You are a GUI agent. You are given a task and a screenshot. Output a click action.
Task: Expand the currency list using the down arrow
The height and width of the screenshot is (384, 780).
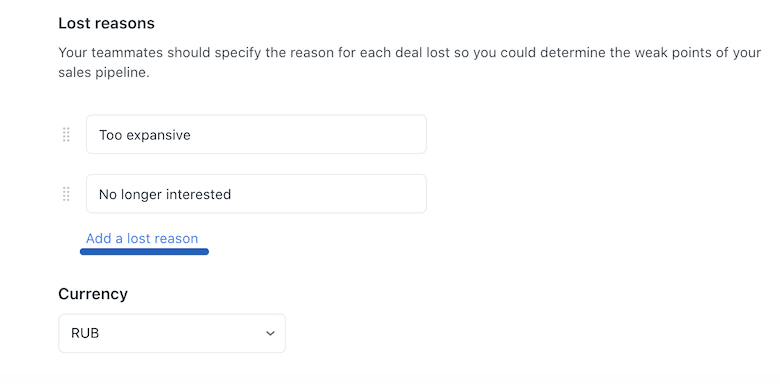point(270,333)
